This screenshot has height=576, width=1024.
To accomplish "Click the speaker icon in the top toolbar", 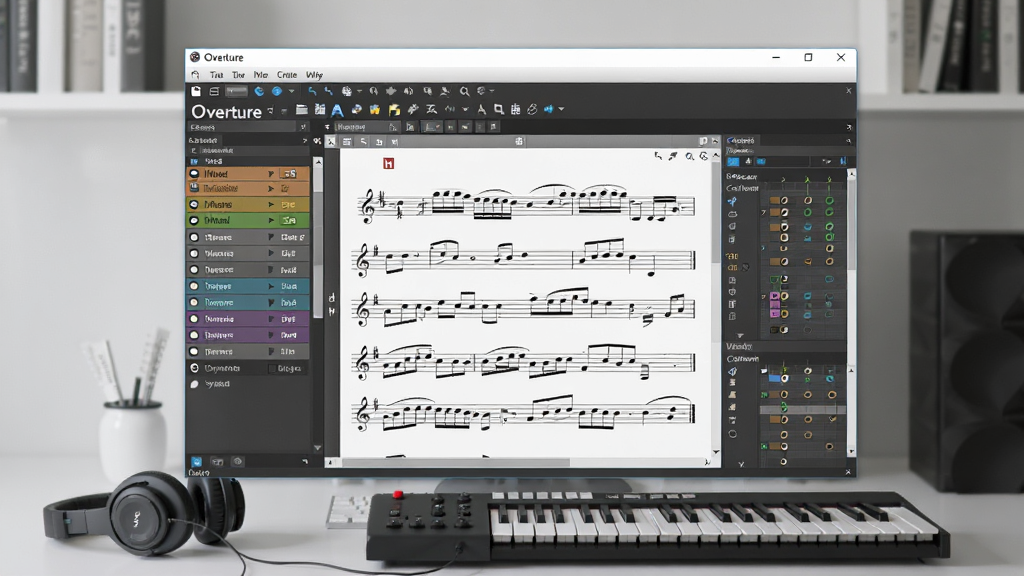I will (408, 91).
